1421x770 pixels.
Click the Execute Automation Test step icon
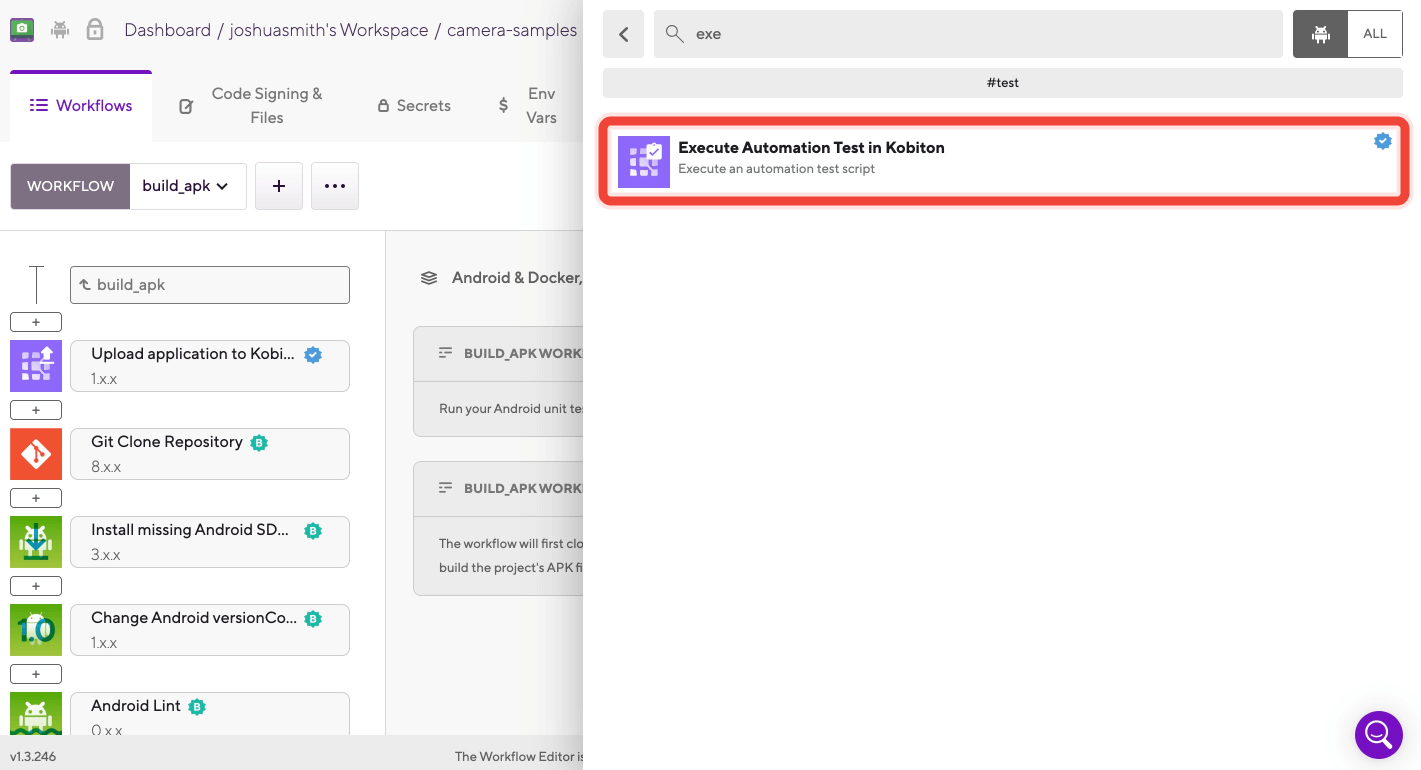(644, 162)
